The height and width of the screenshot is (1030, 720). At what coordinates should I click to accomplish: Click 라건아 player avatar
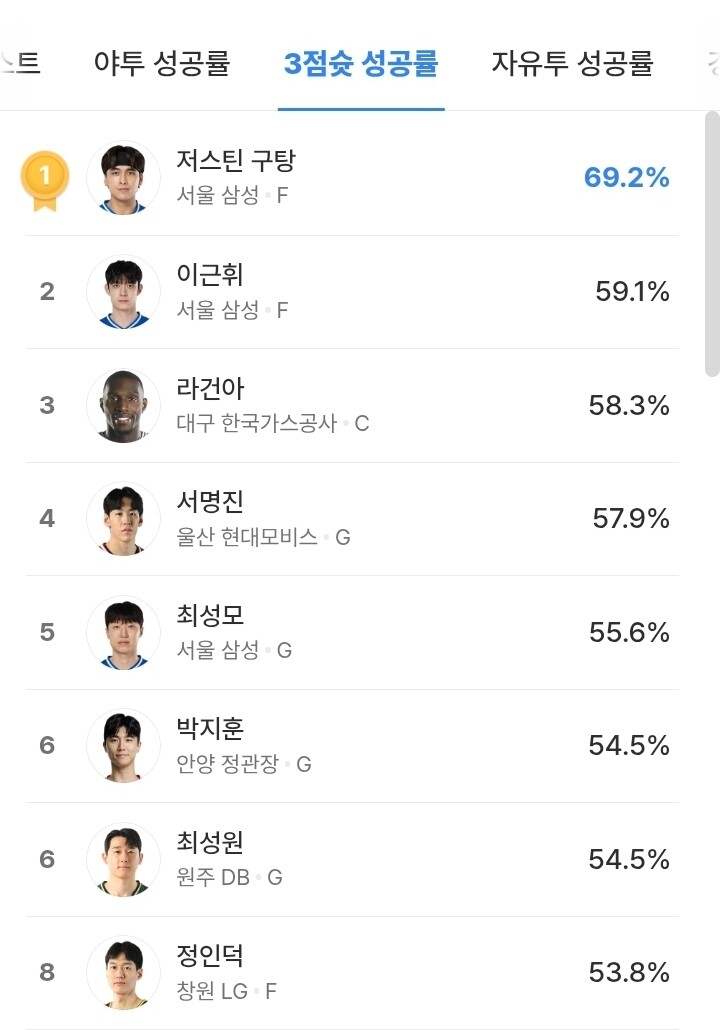tap(123, 405)
